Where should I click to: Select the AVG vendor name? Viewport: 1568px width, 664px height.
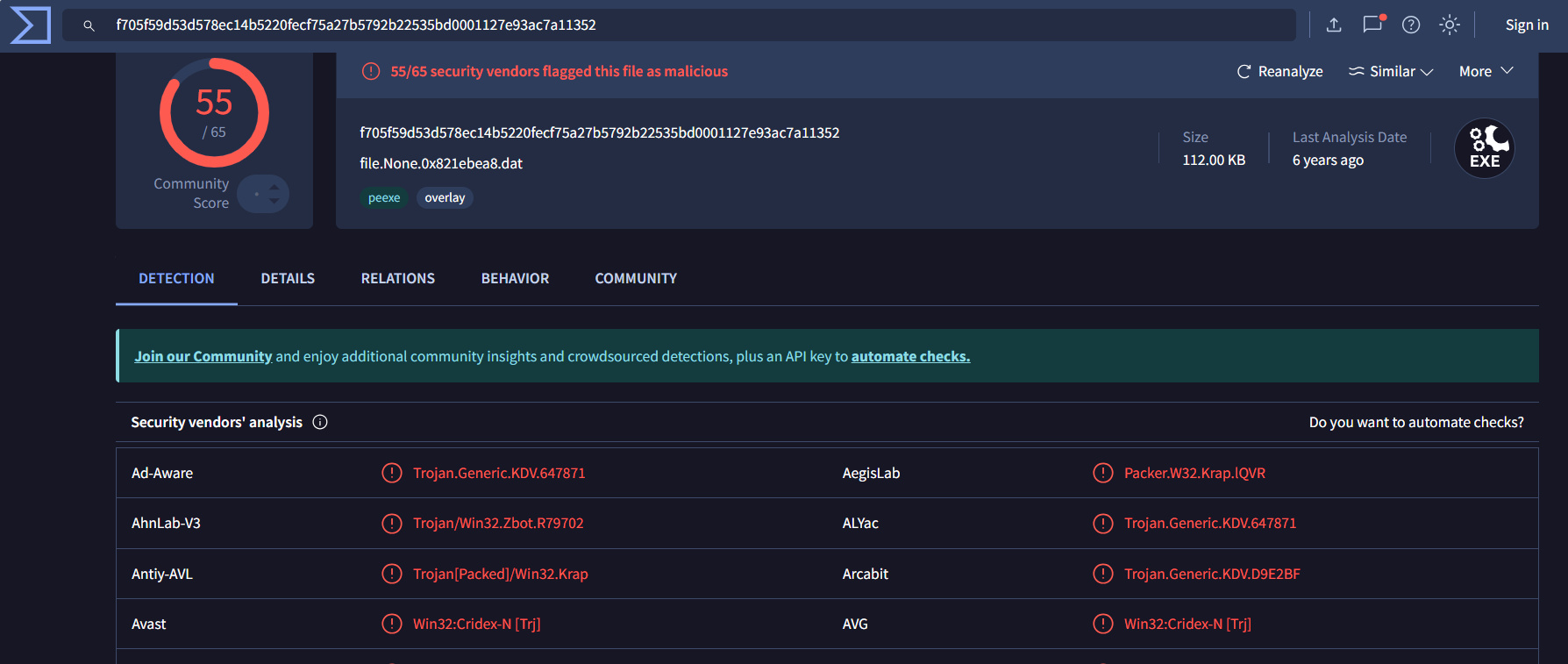click(x=855, y=624)
